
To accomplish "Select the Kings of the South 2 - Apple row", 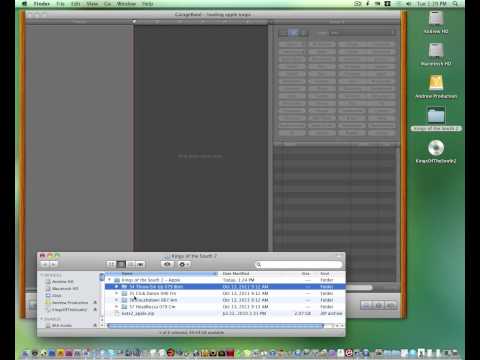I will coord(225,280).
